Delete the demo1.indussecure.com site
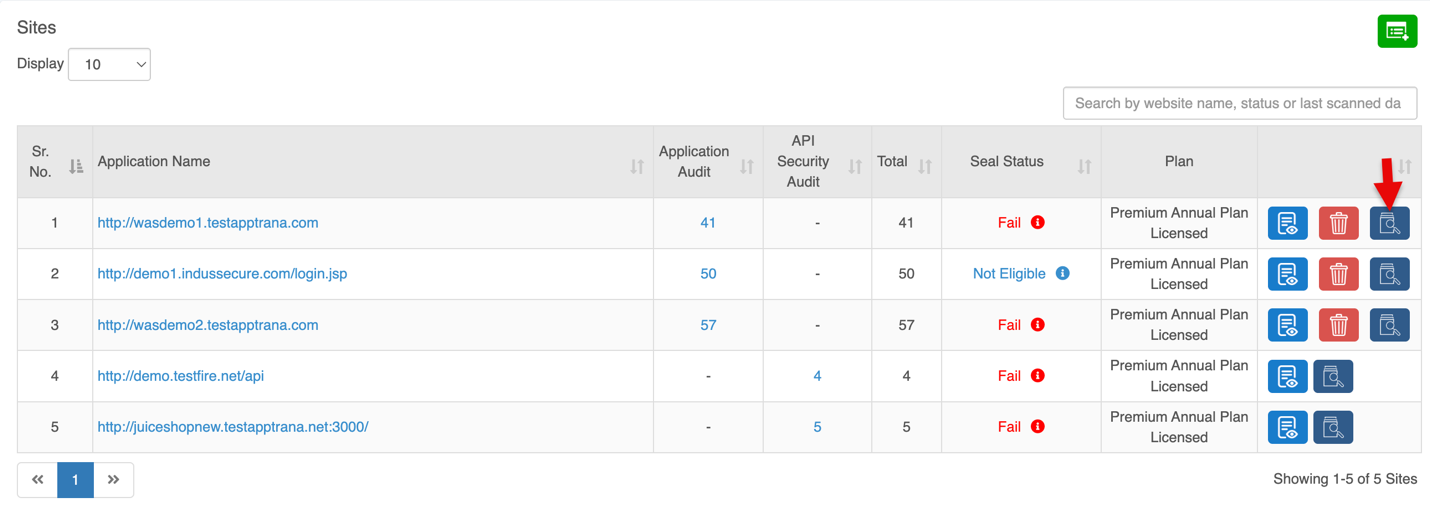1430x516 pixels. pos(1338,274)
